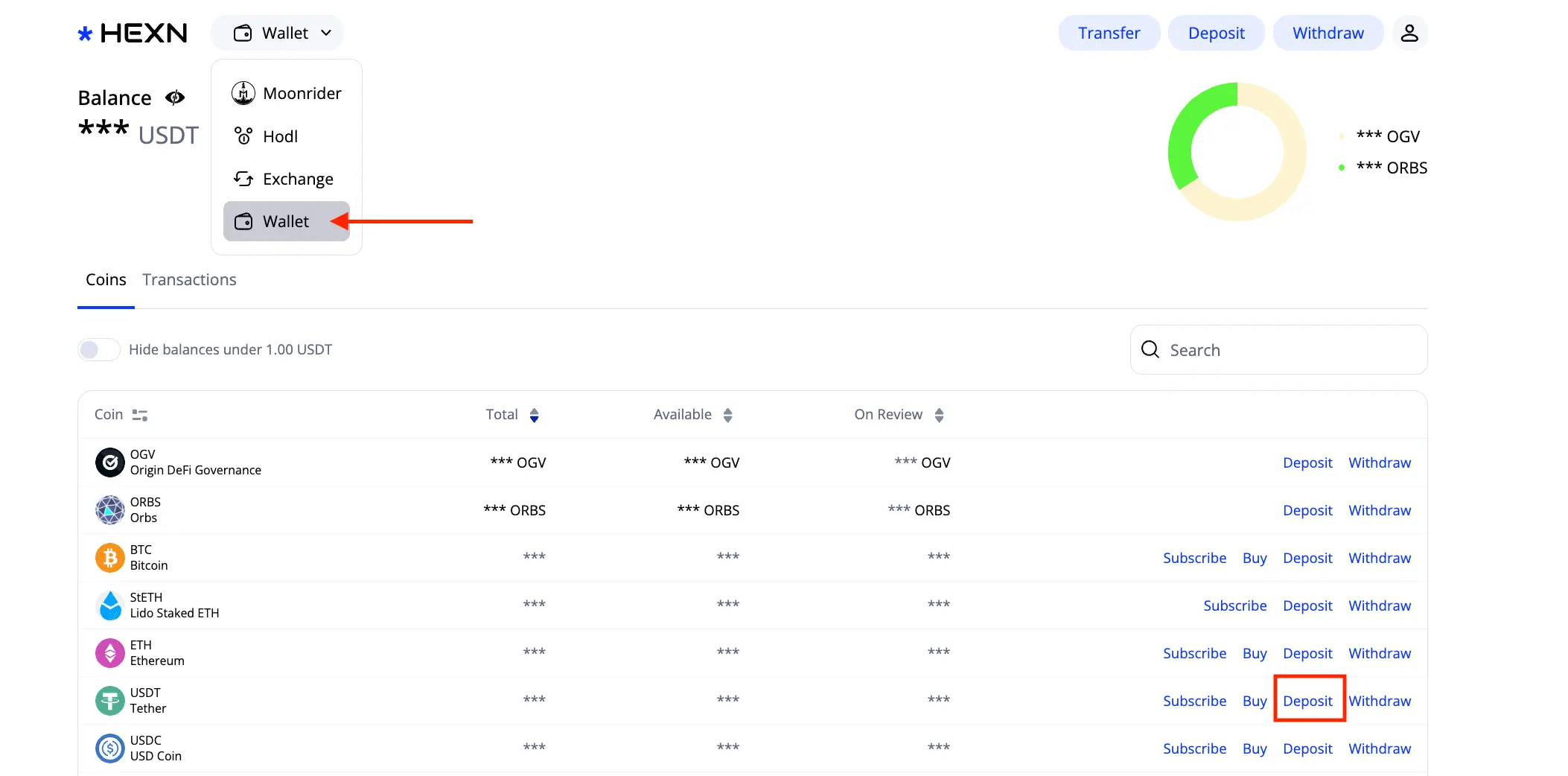Toggle Hide balances under 1.00 USDT
Viewport: 1568px width, 776px height.
(99, 349)
